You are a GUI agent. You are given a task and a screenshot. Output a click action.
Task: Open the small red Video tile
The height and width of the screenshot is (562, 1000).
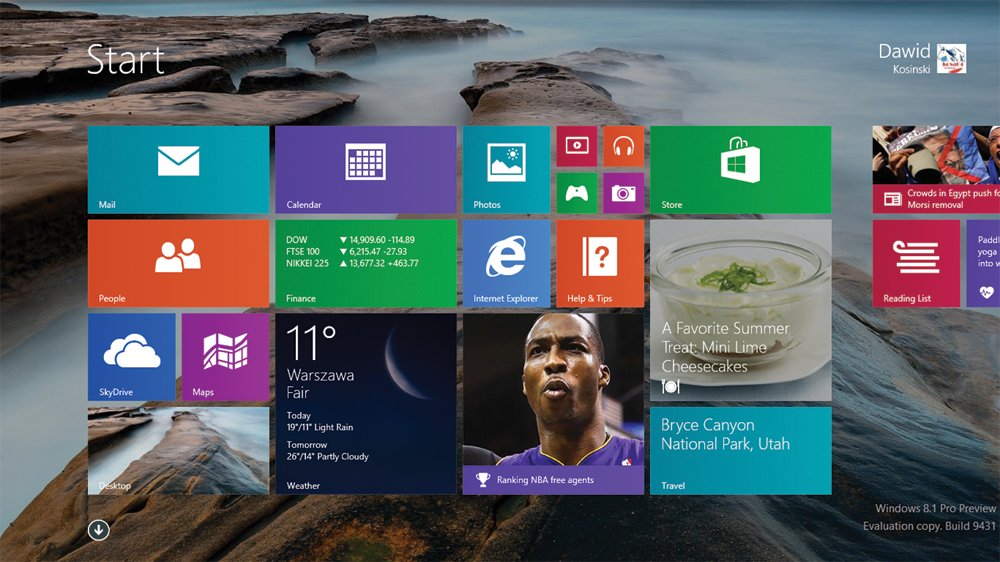tap(576, 146)
